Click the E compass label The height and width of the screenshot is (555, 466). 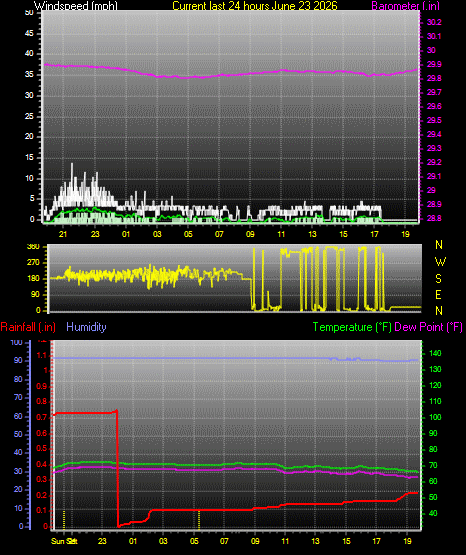(438, 294)
